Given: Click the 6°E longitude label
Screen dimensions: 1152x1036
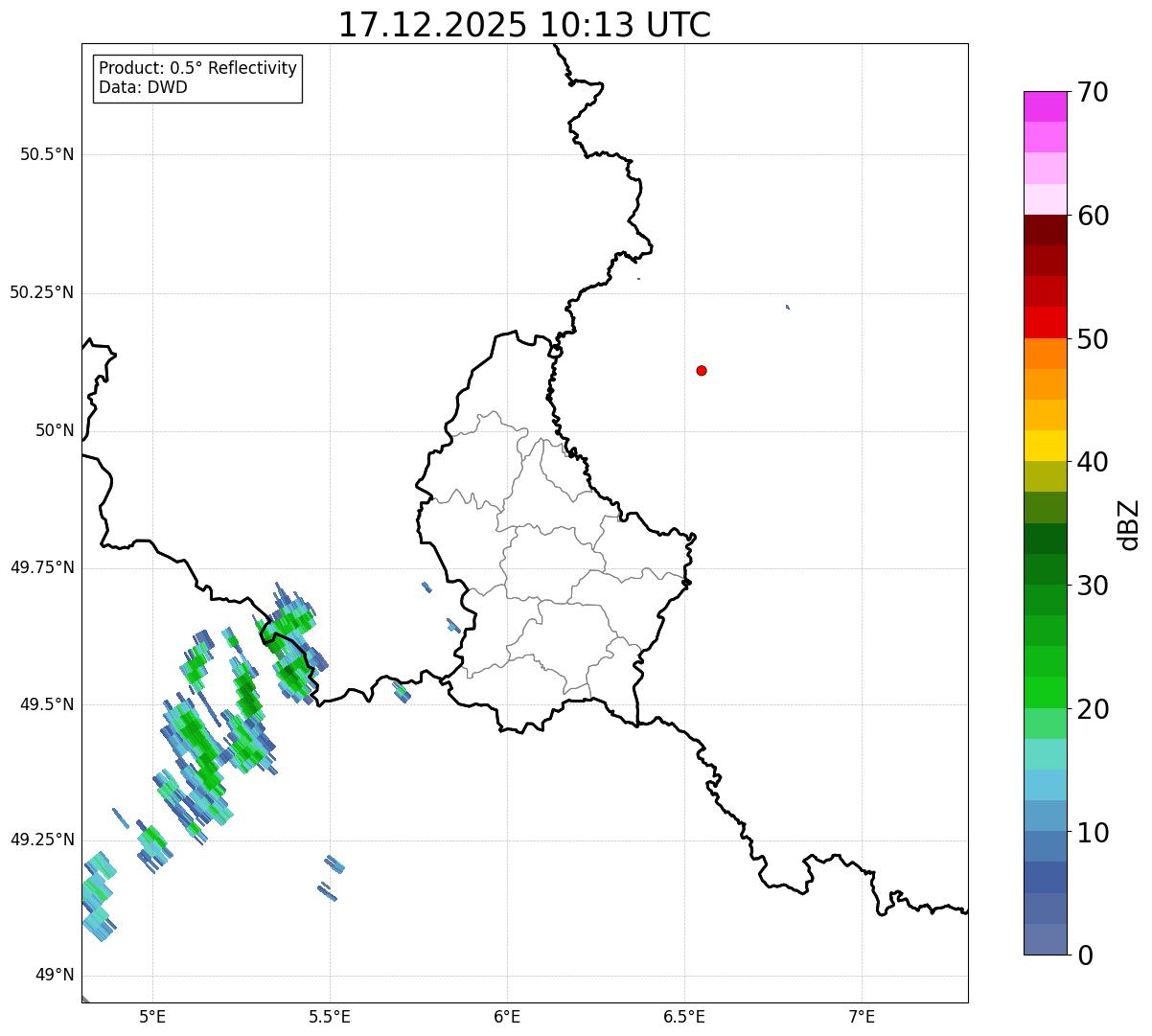Looking at the screenshot, I should click(x=507, y=1017).
